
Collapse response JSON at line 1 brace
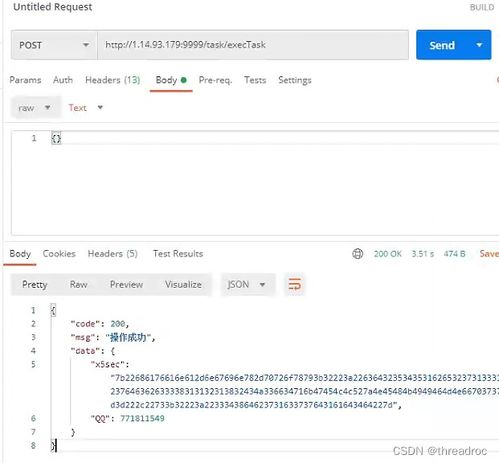click(53, 310)
